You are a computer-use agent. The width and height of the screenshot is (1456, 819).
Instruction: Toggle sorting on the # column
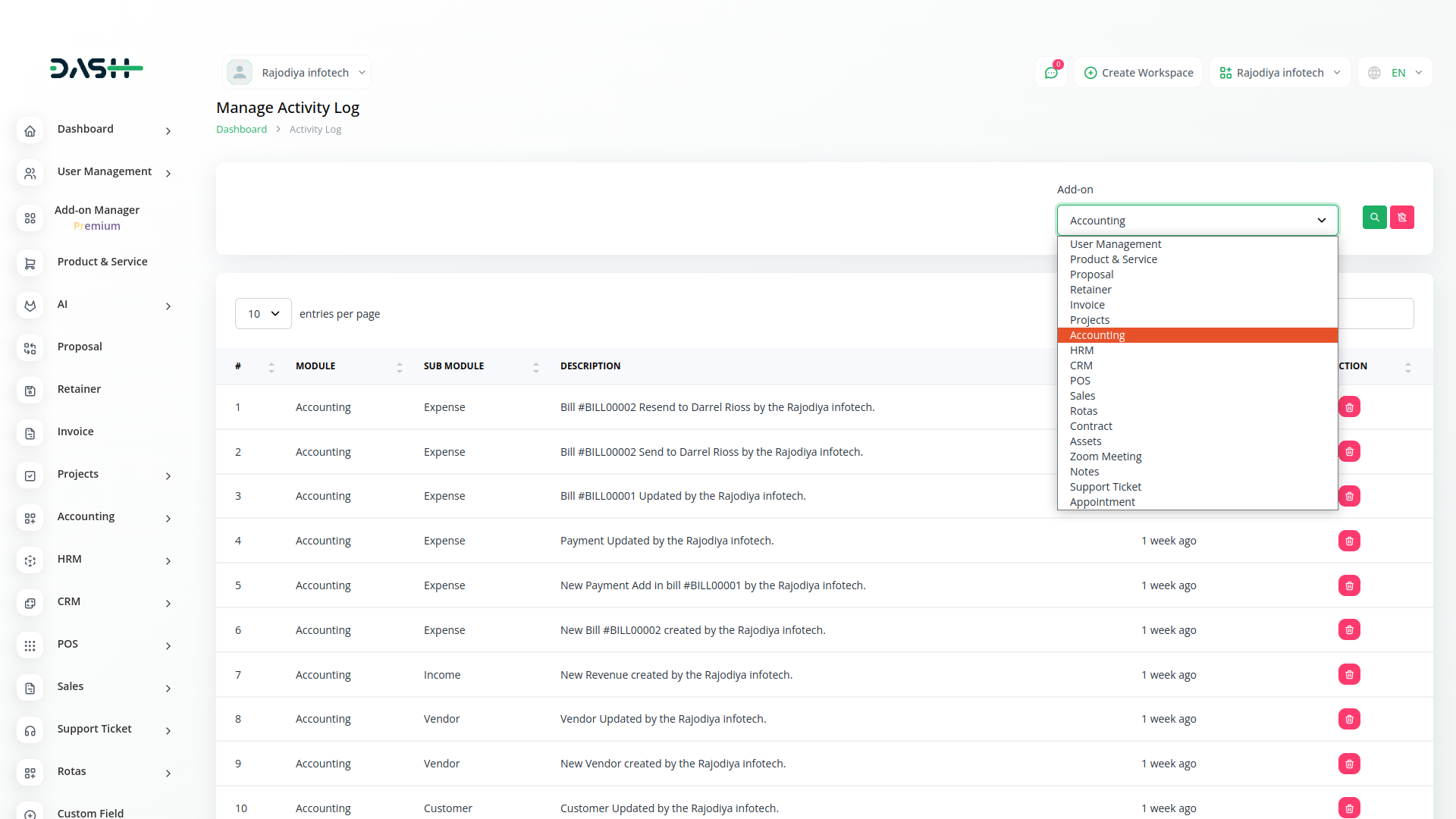[x=271, y=367]
